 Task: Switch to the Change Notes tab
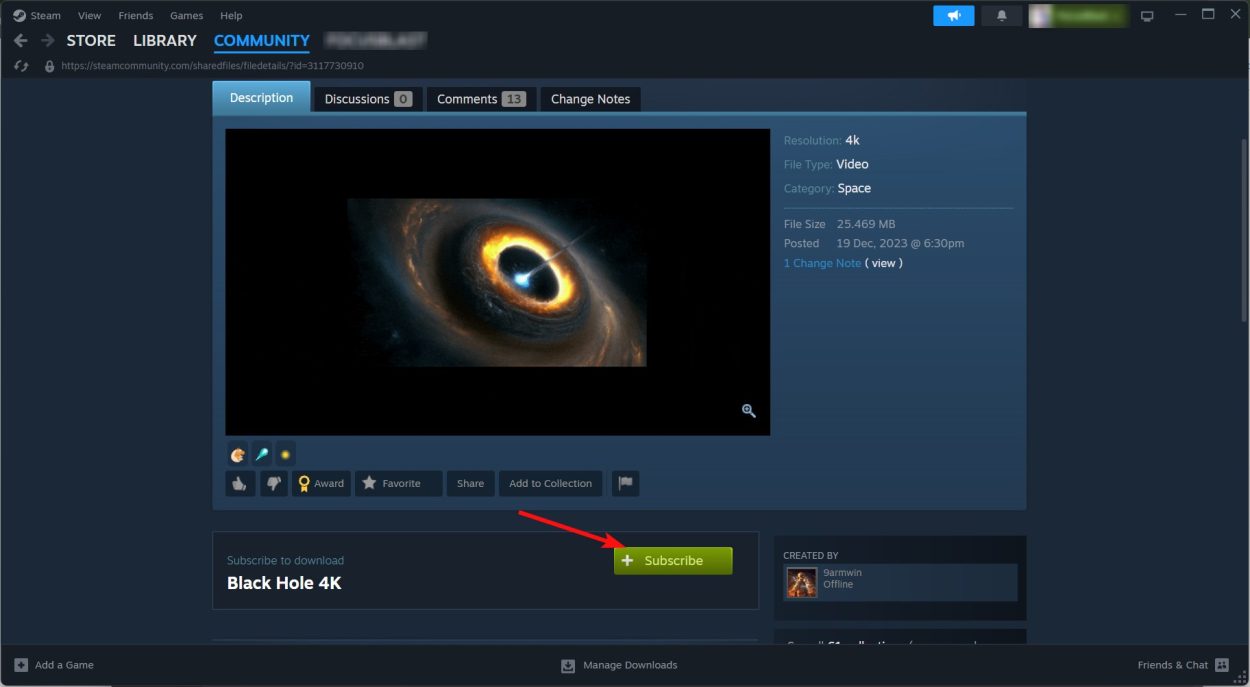(x=590, y=99)
